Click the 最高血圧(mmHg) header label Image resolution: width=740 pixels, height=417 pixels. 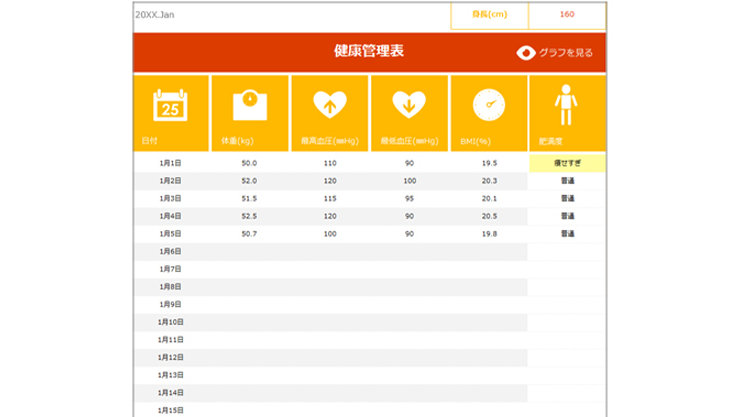[330, 141]
